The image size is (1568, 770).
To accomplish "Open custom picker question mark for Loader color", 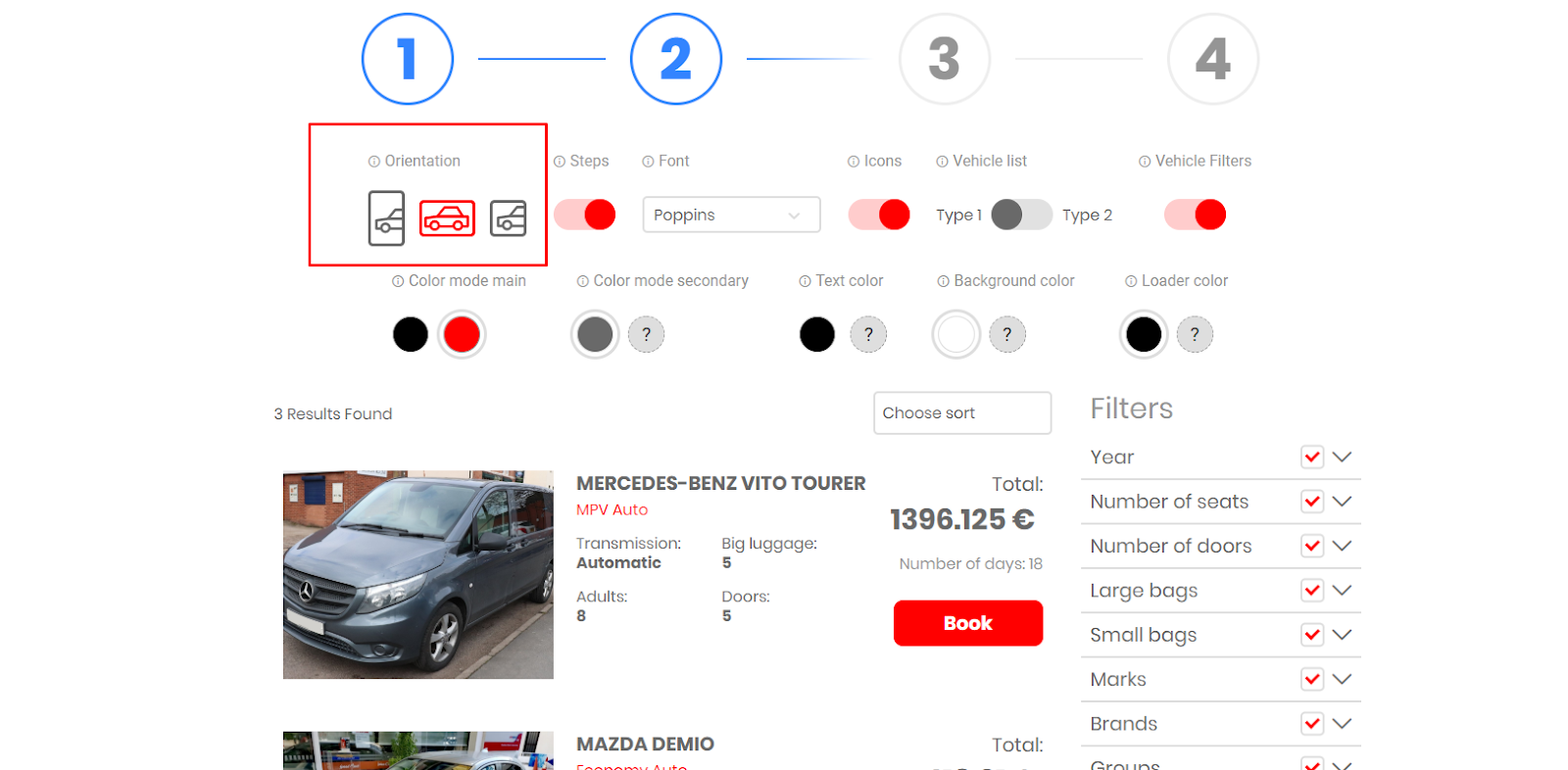I will coord(1195,334).
